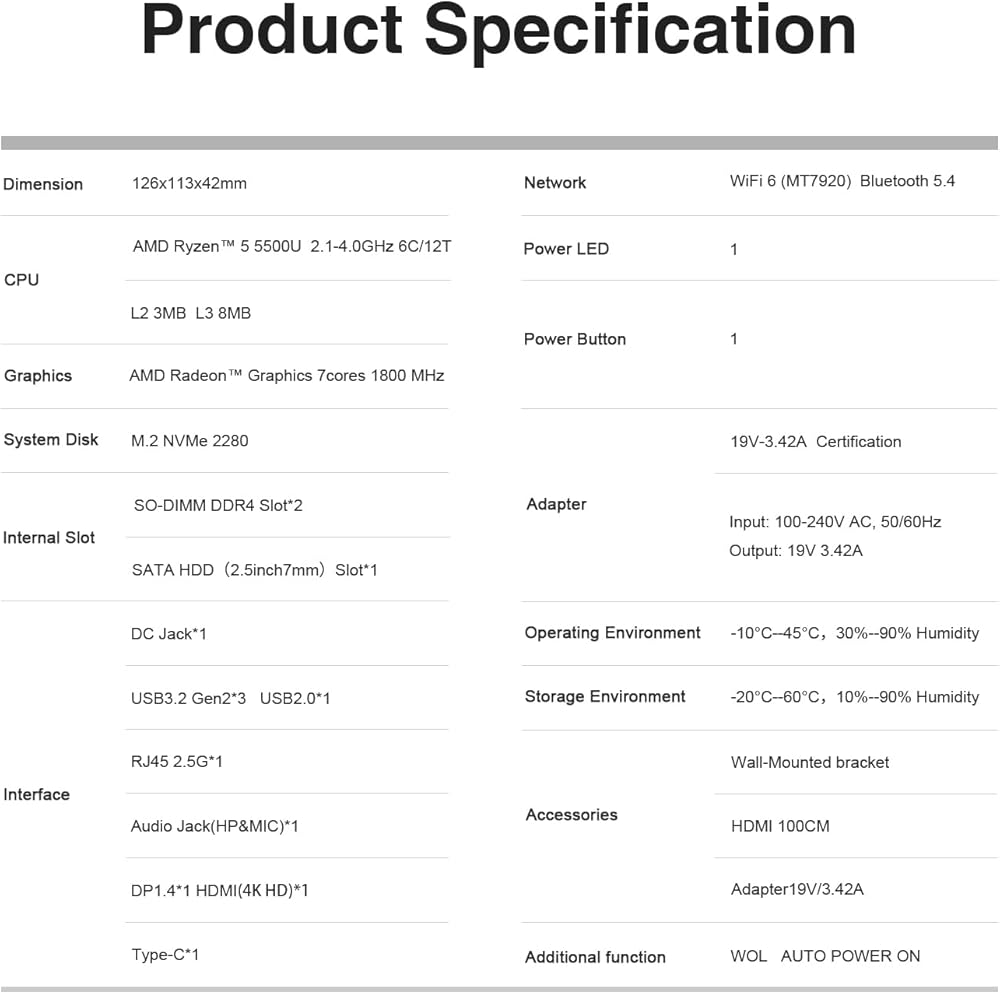
Task: Click the Graphics row label
Action: point(38,376)
